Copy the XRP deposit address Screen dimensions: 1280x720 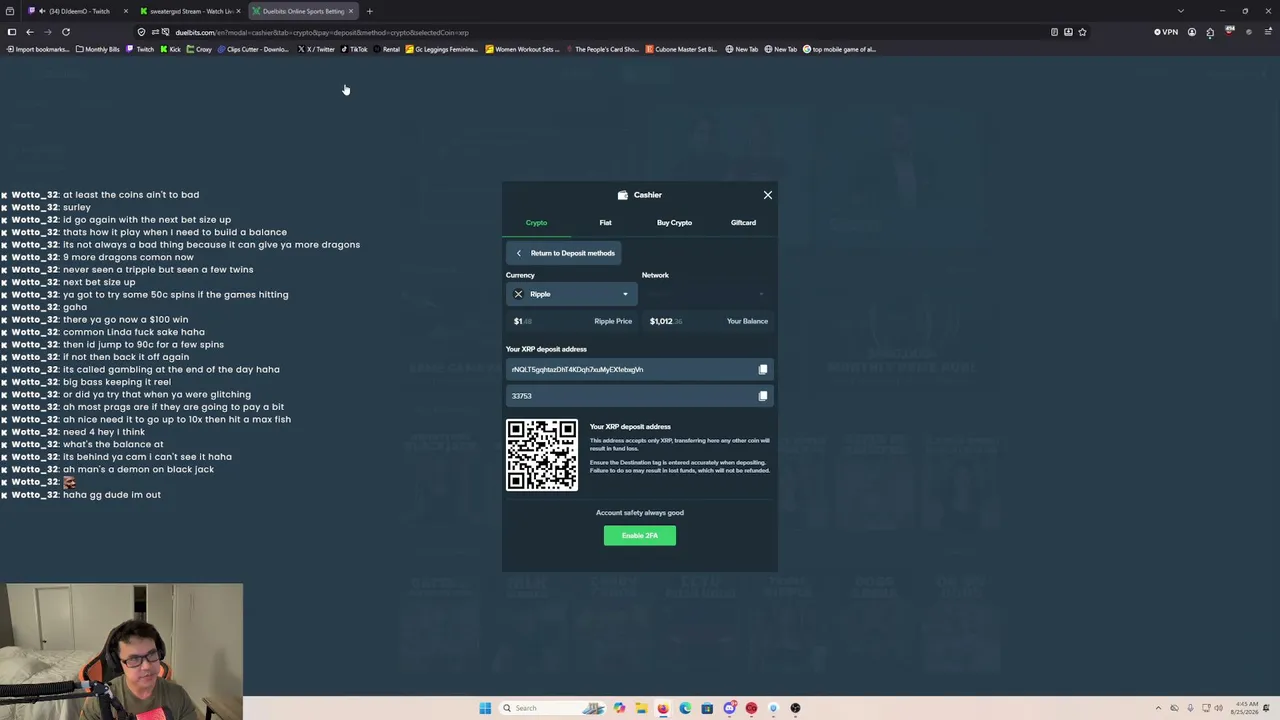click(x=763, y=370)
